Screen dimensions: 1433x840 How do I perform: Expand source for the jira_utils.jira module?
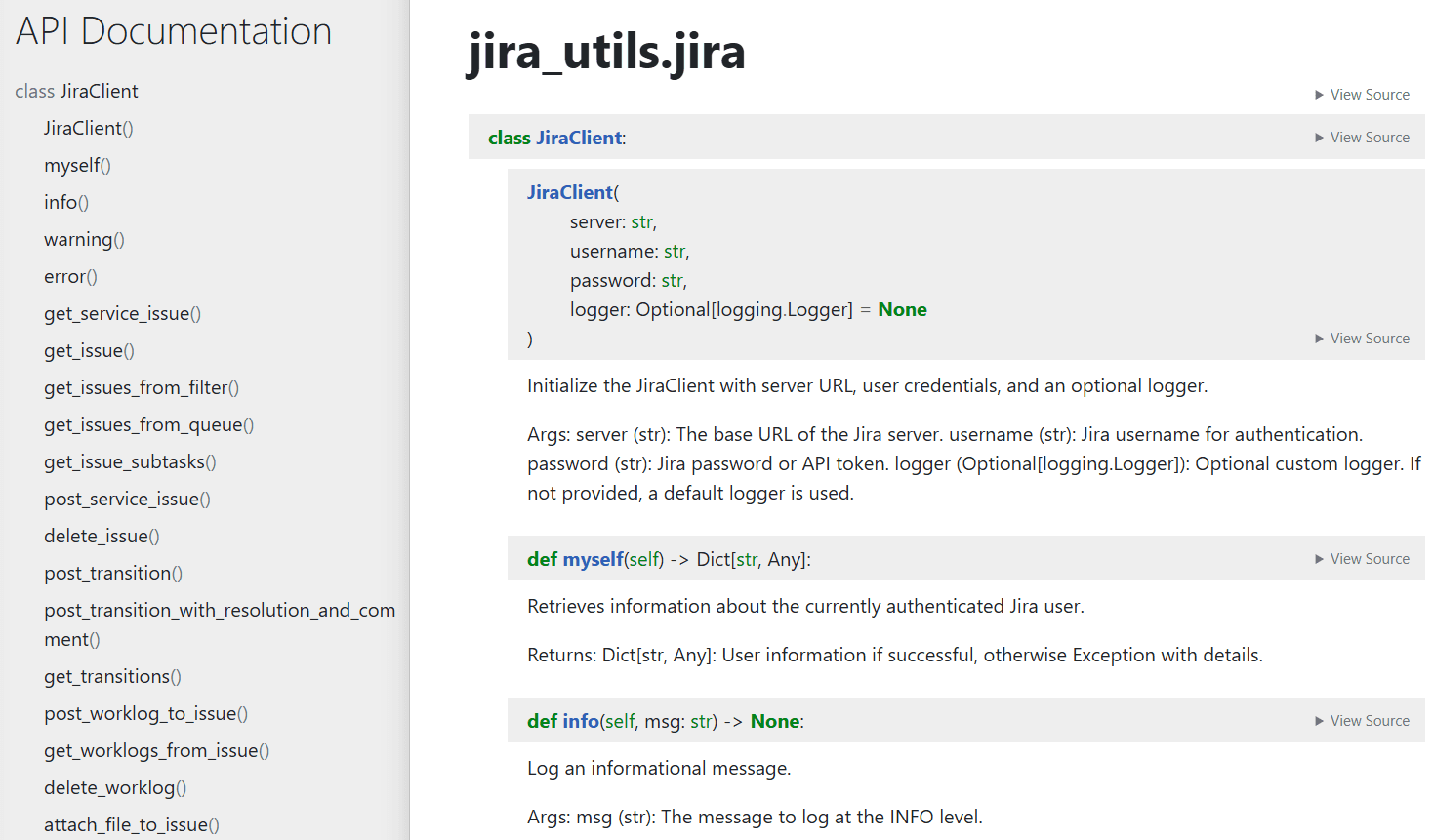[x=1362, y=94]
